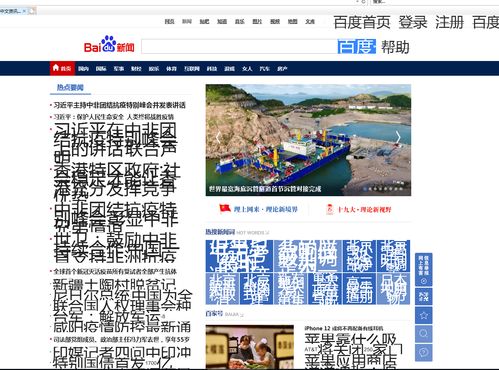Open the carousel caption 世界最长海底沉管隧道
Screen dimensions: 499x370
(x=265, y=189)
